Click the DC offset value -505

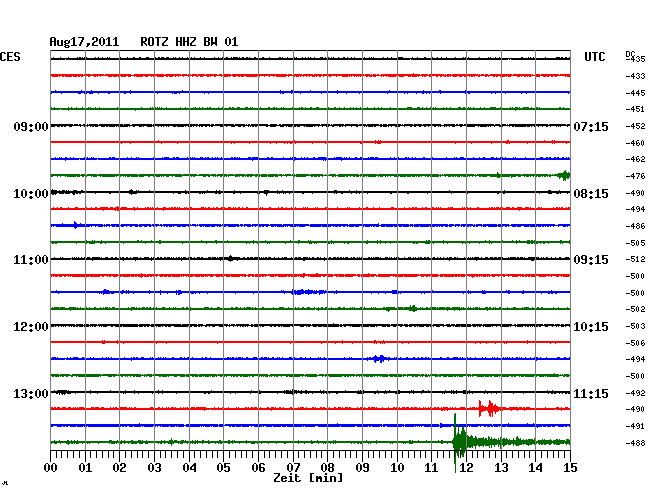point(635,243)
